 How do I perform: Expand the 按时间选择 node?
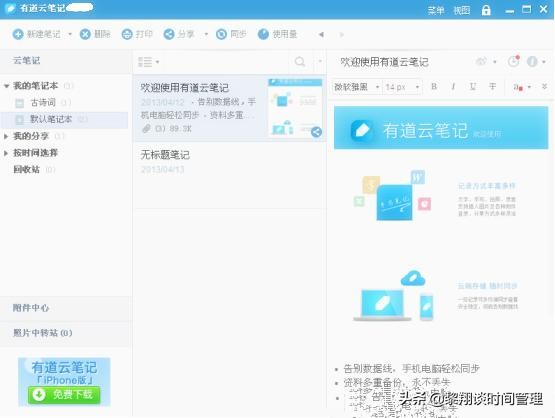6,153
